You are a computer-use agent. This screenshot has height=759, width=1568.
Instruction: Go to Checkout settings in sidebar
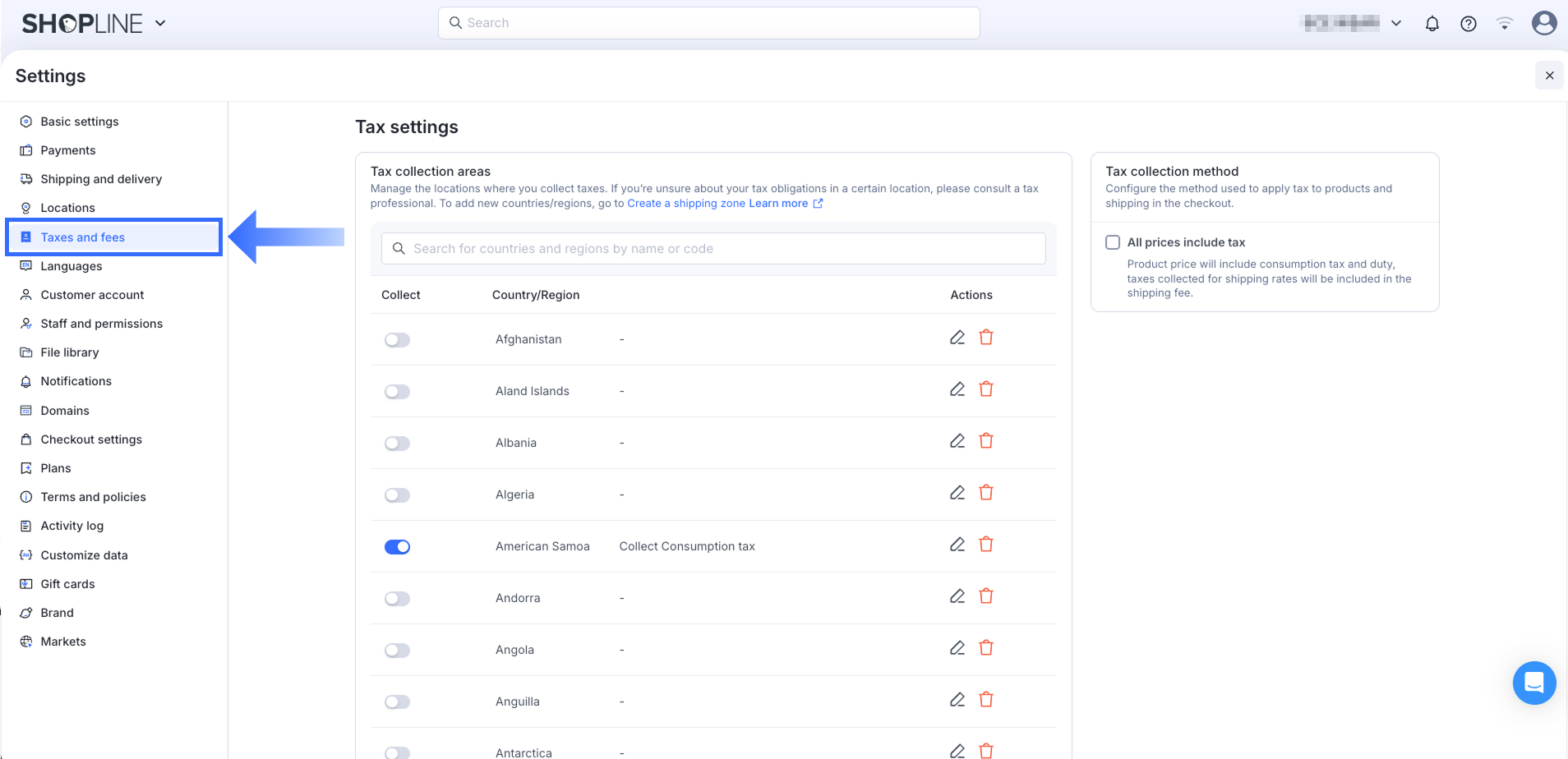point(91,439)
